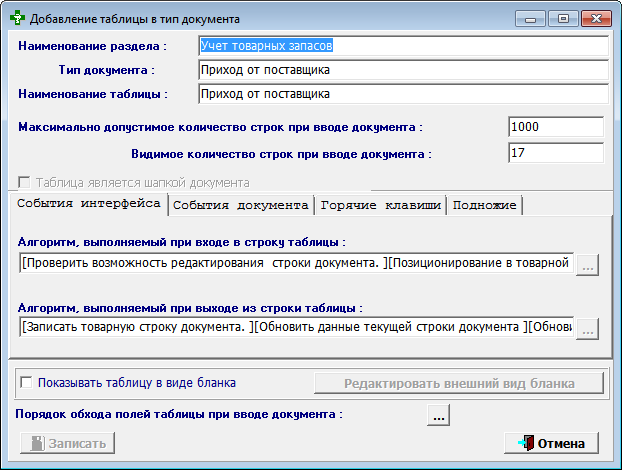
Task: Open the 'События документа' tab
Action: (x=241, y=205)
